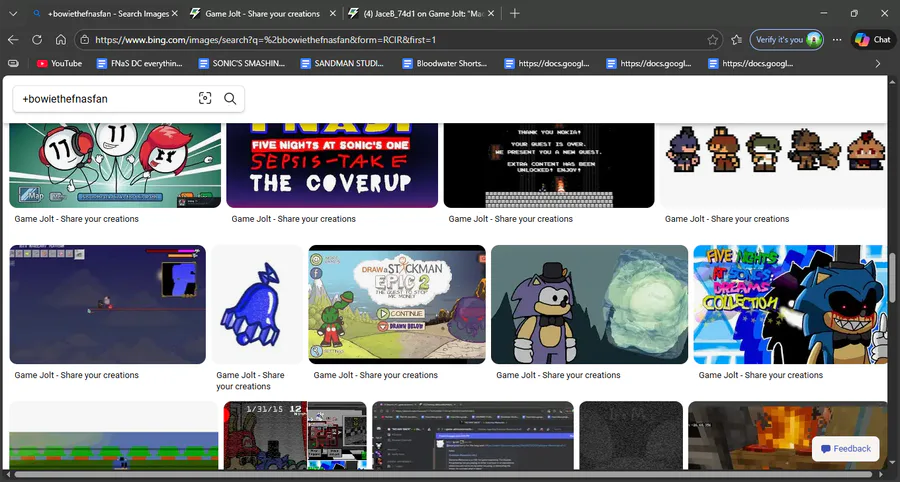Image resolution: width=900 pixels, height=482 pixels.
Task: Open the Bloodwater Shorts... bookmark
Action: coord(445,64)
